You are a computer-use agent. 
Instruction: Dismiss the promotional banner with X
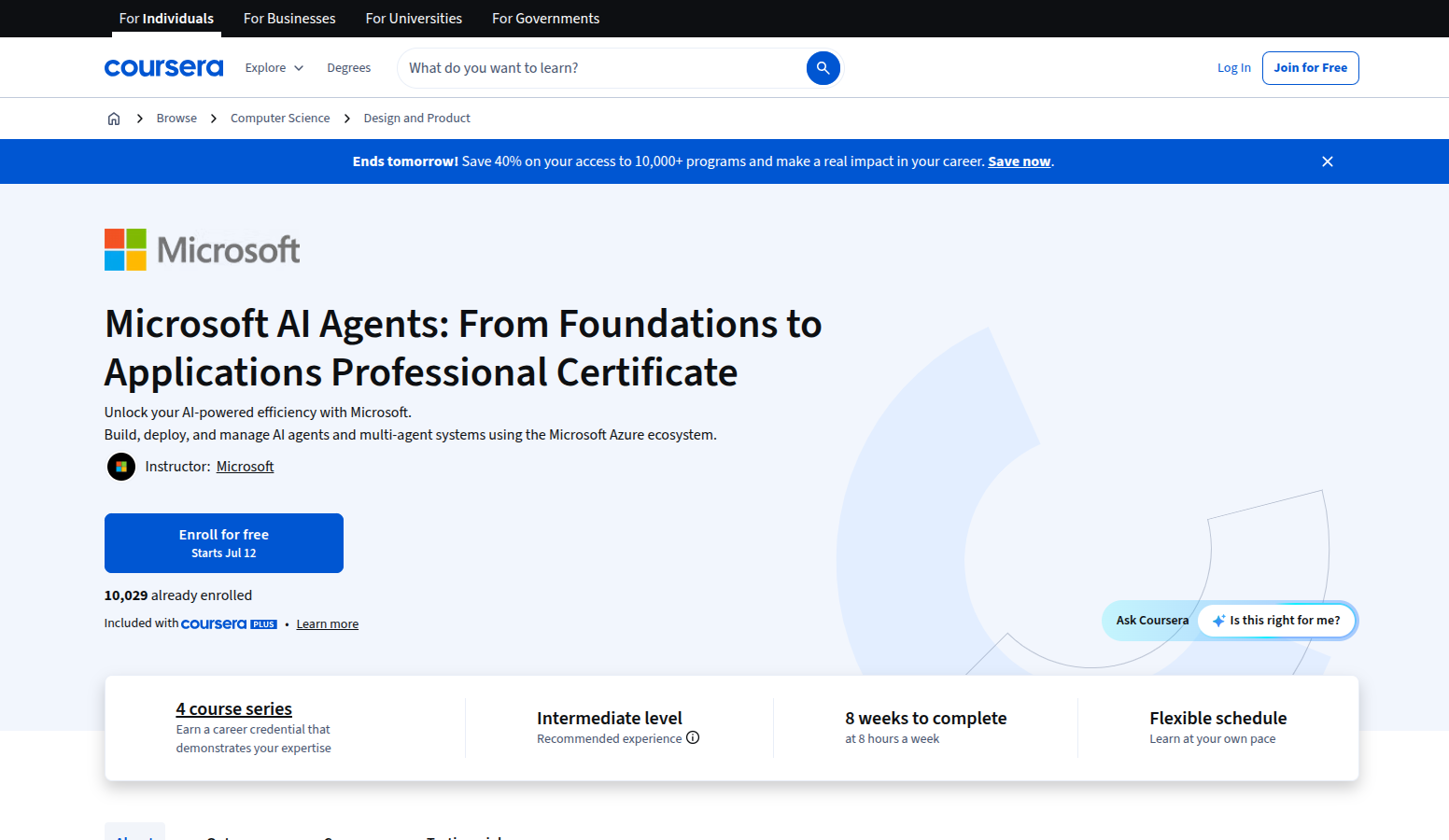coord(1328,161)
